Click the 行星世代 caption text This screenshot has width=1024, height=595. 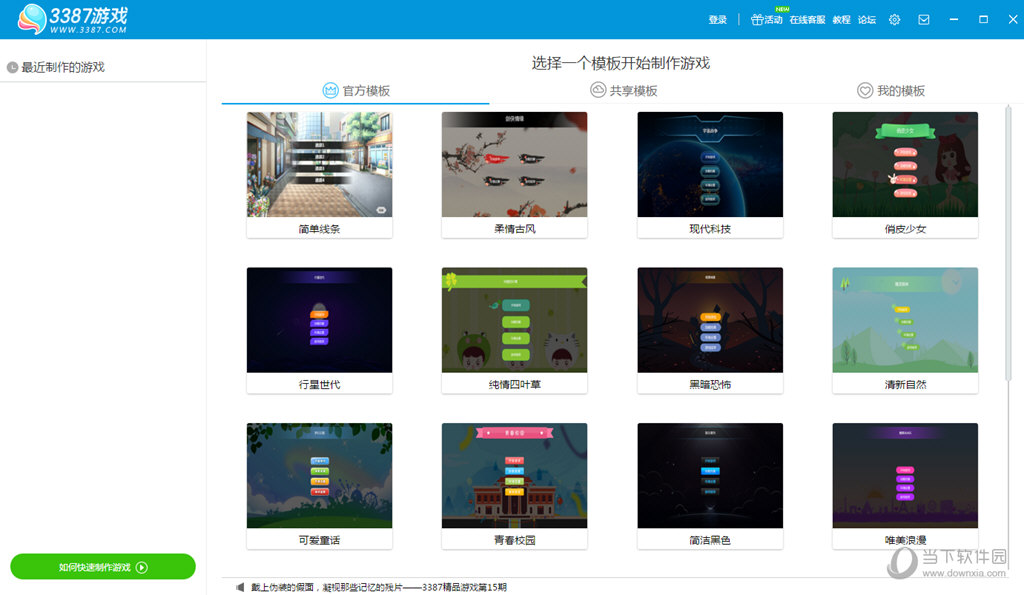tap(319, 385)
